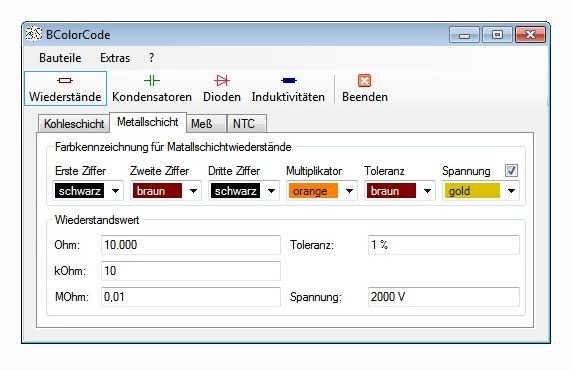
Task: Open the ? help menu
Action: point(151,58)
